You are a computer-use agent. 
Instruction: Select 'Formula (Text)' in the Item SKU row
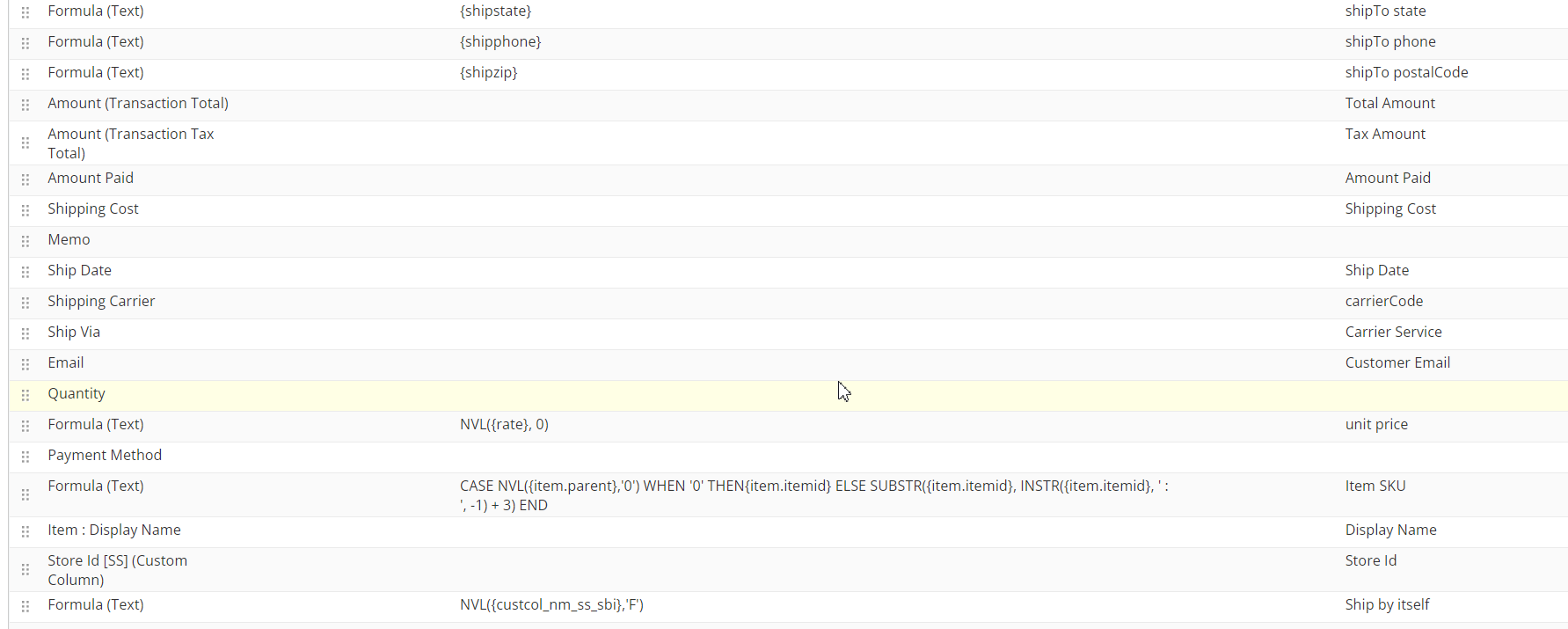96,486
